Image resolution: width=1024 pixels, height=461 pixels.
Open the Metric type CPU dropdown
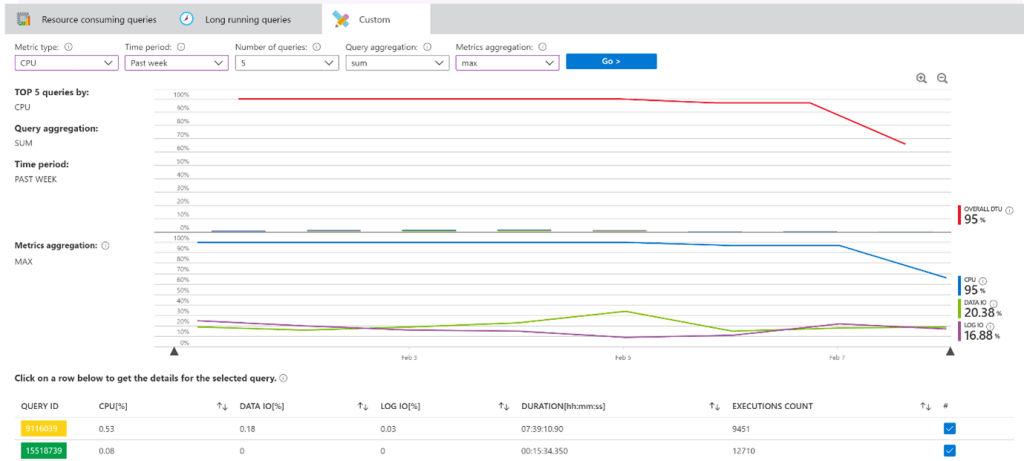[x=66, y=63]
